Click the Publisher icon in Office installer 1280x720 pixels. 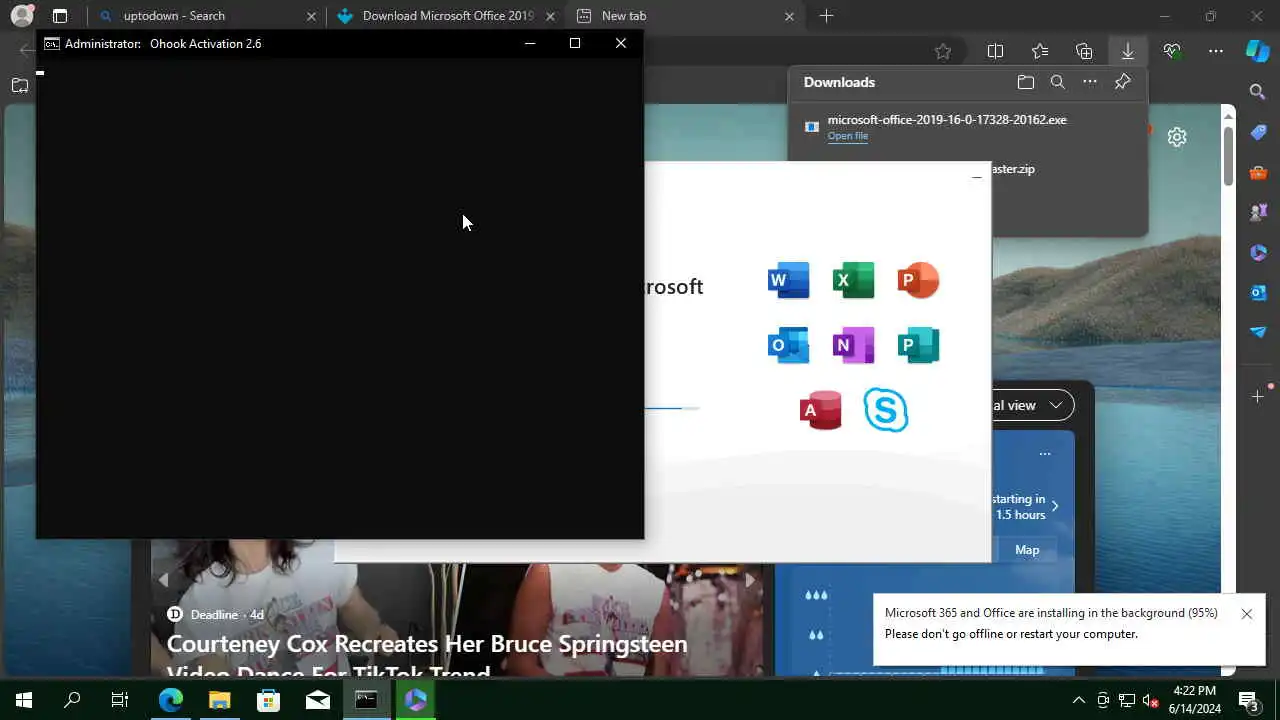tap(918, 345)
